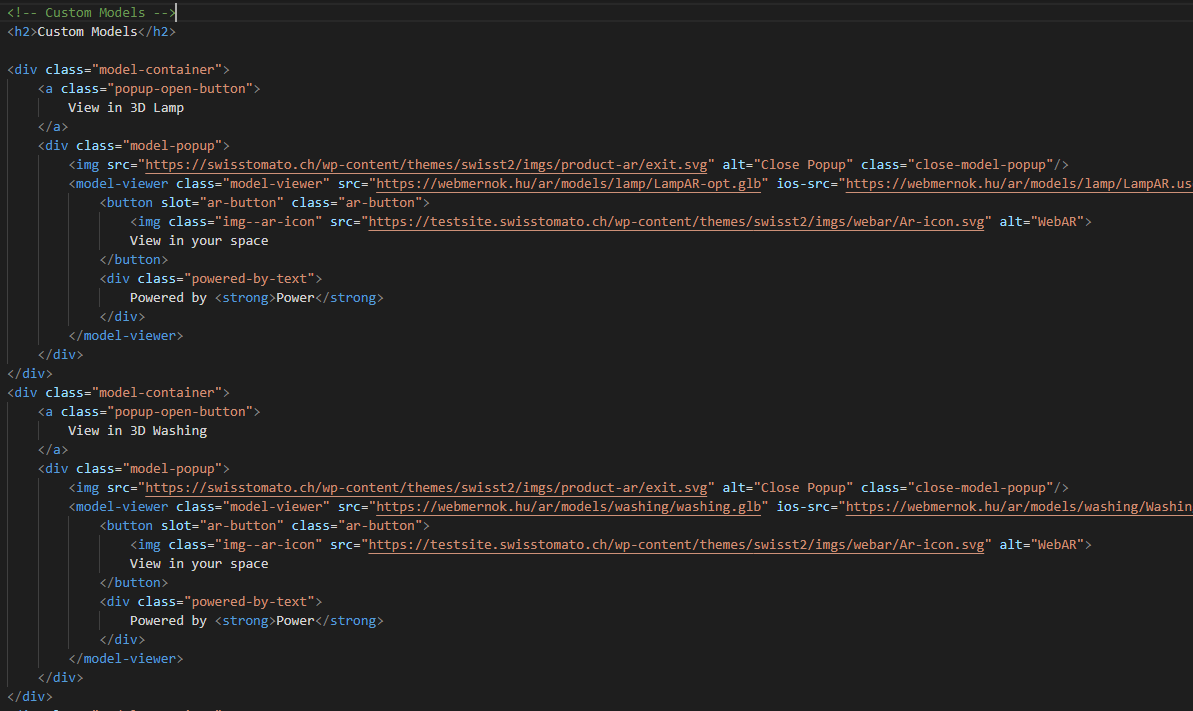Click the first 'Powered by' strong Power text
This screenshot has height=711, width=1193.
point(295,298)
